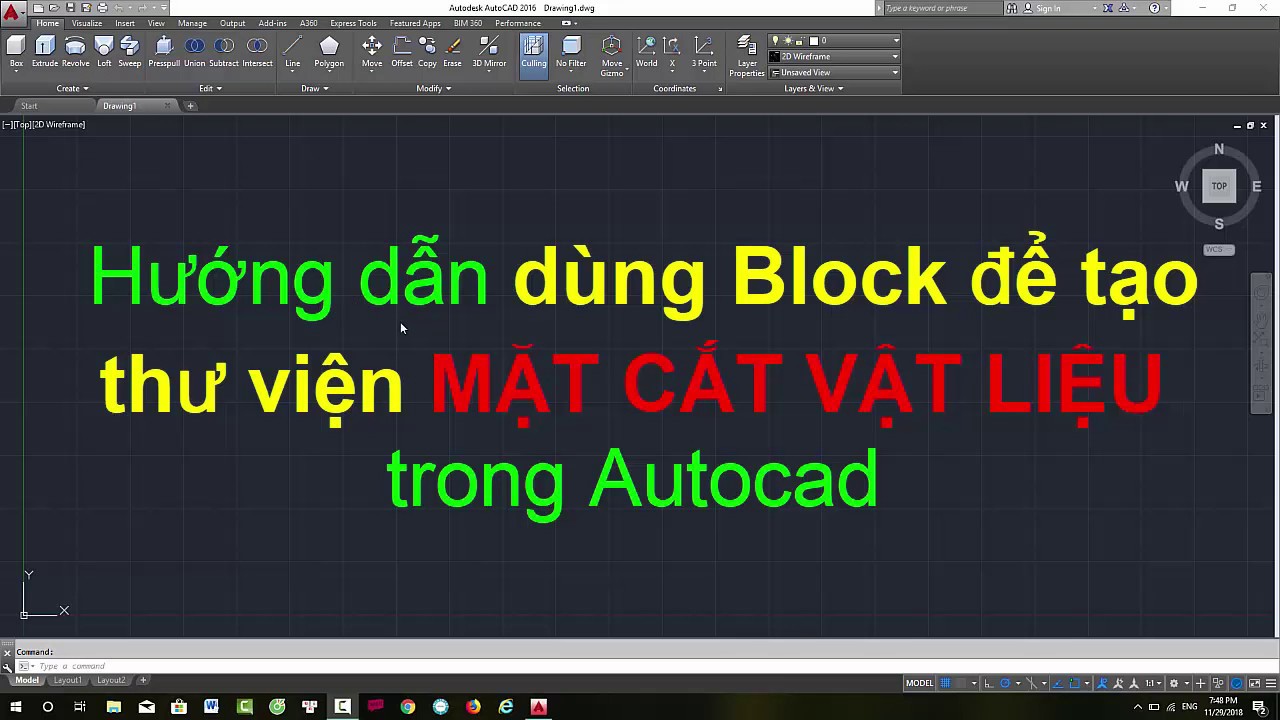The height and width of the screenshot is (720, 1280).
Task: Activate the Move tool
Action: click(372, 51)
